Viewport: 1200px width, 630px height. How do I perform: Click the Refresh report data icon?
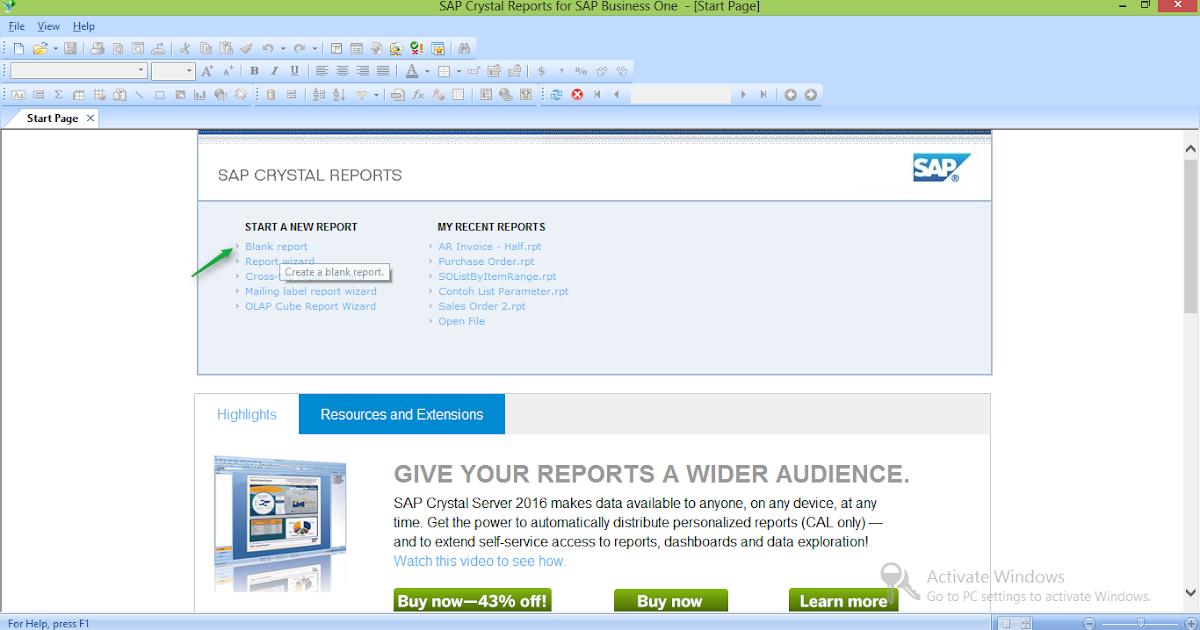point(557,94)
